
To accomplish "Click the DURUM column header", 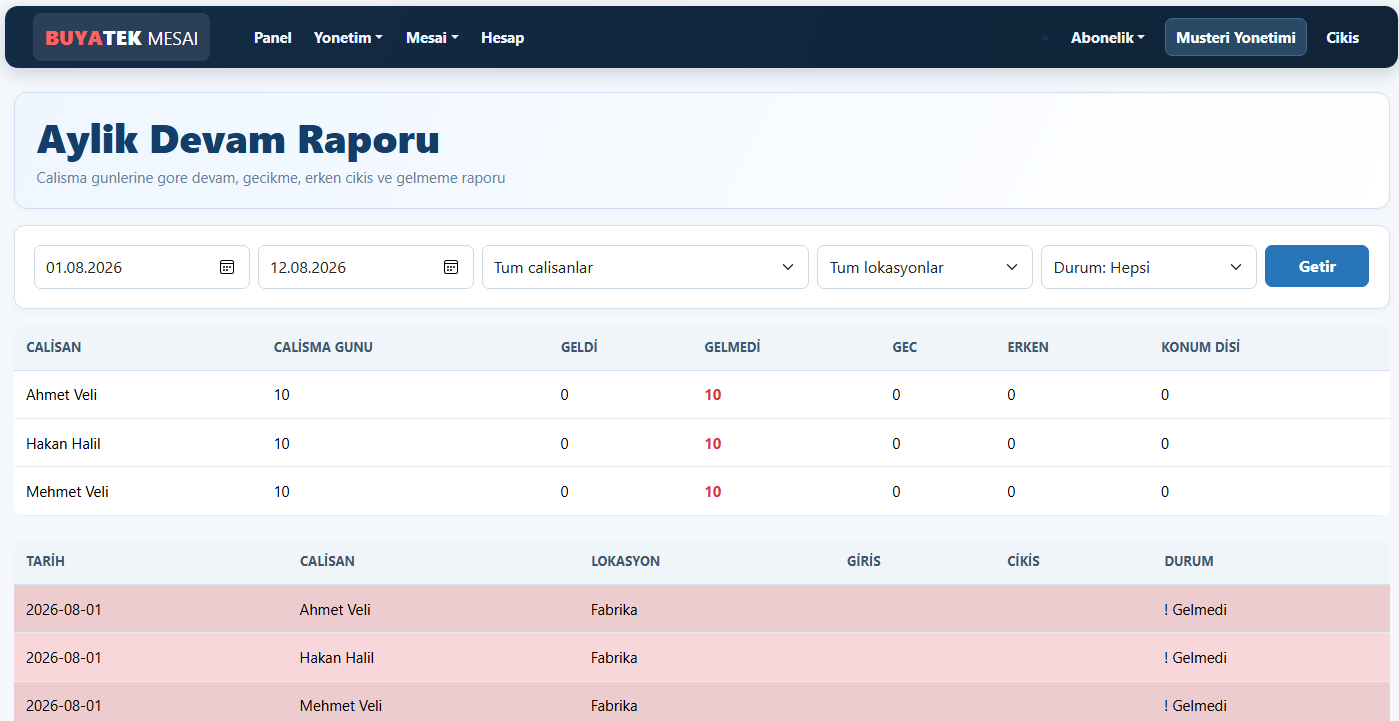I will click(x=1189, y=561).
